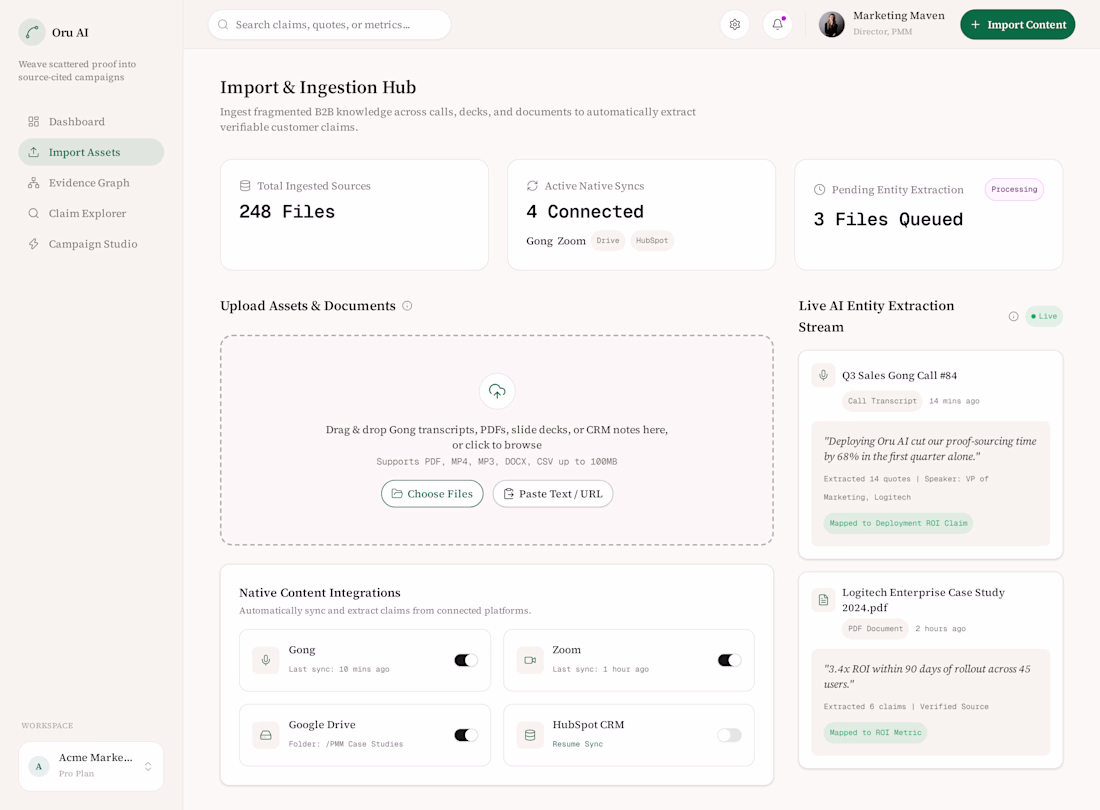Image resolution: width=1100 pixels, height=810 pixels.
Task: Click the Resume Sync link under HubSpot CRM
Action: (x=577, y=744)
